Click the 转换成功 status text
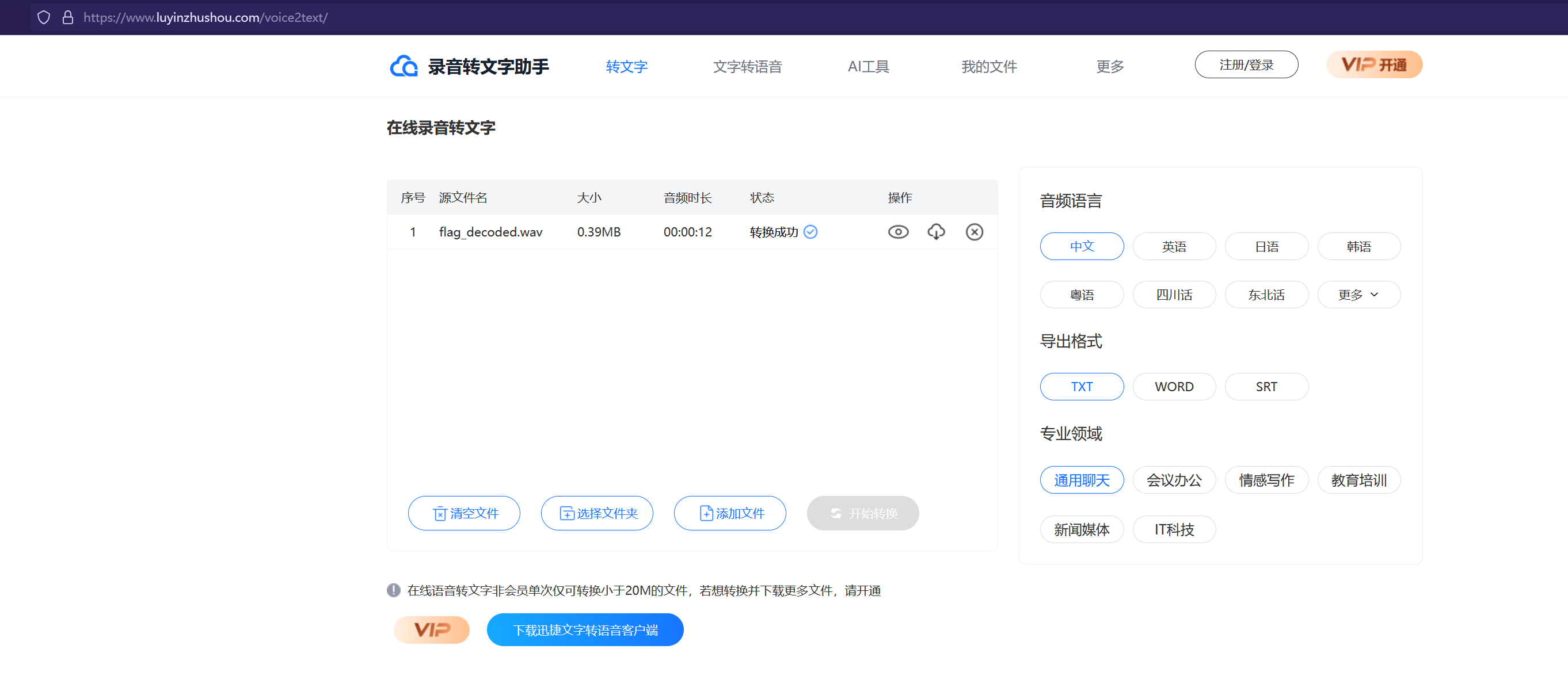This screenshot has width=1568, height=676. (x=774, y=232)
